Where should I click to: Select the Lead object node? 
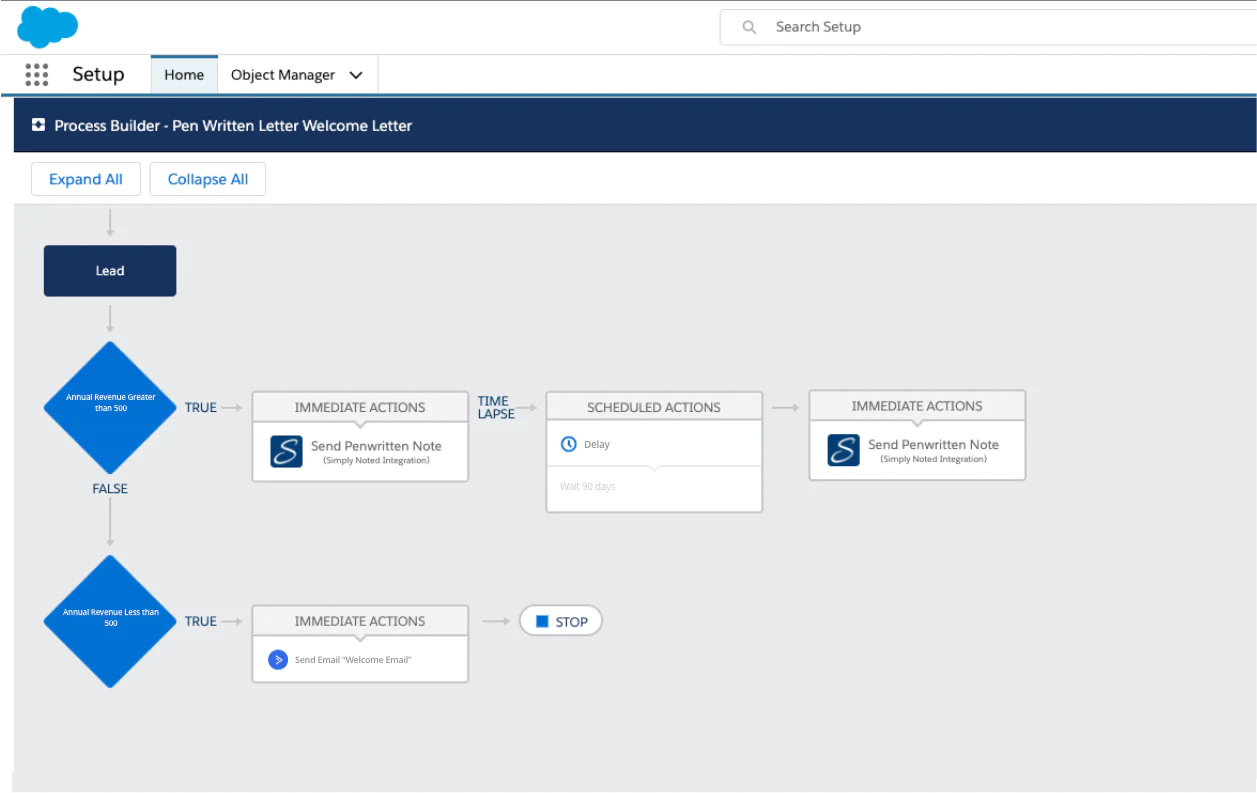point(110,271)
